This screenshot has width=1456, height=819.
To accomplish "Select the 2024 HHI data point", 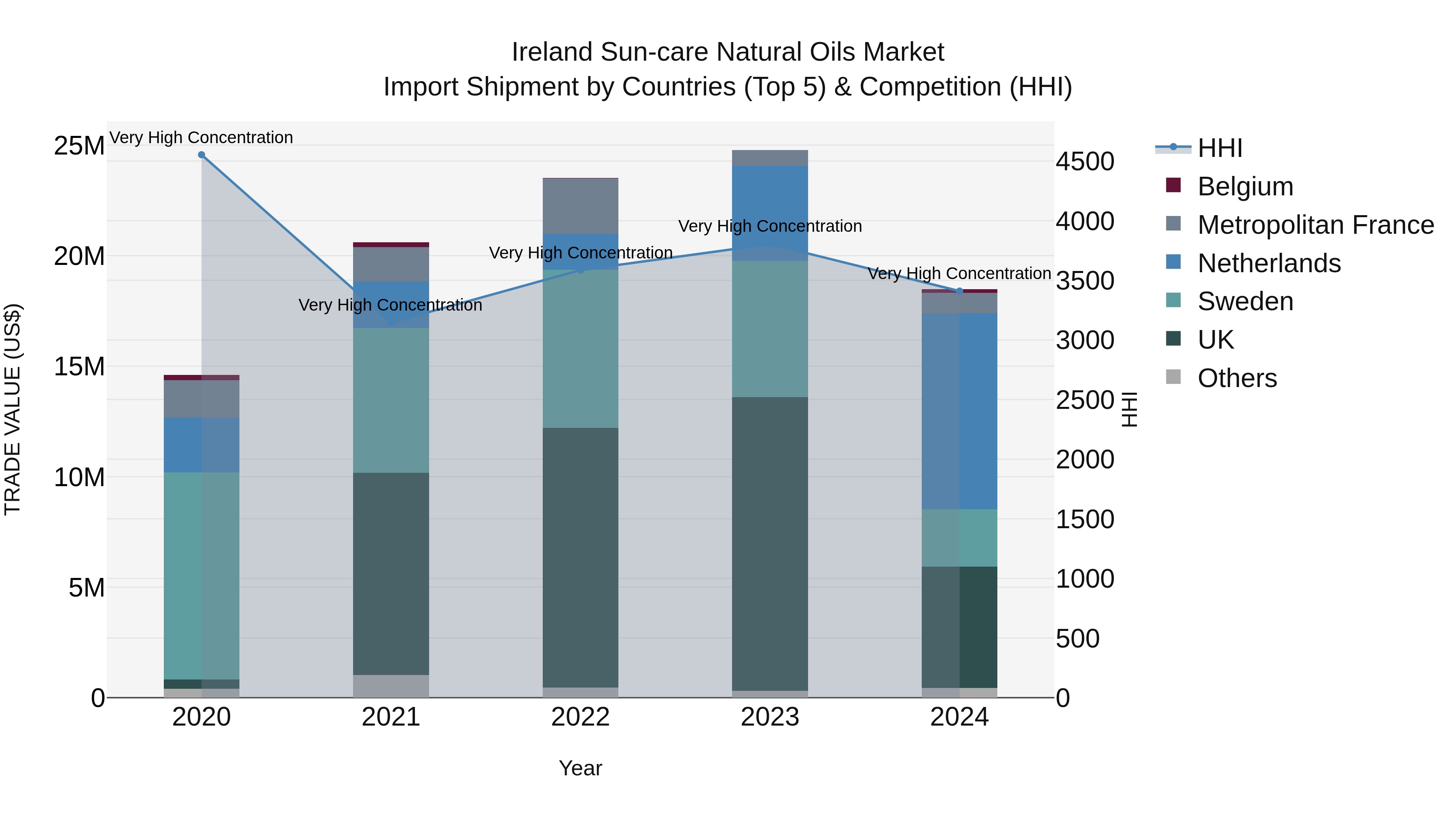I will 959,291.
